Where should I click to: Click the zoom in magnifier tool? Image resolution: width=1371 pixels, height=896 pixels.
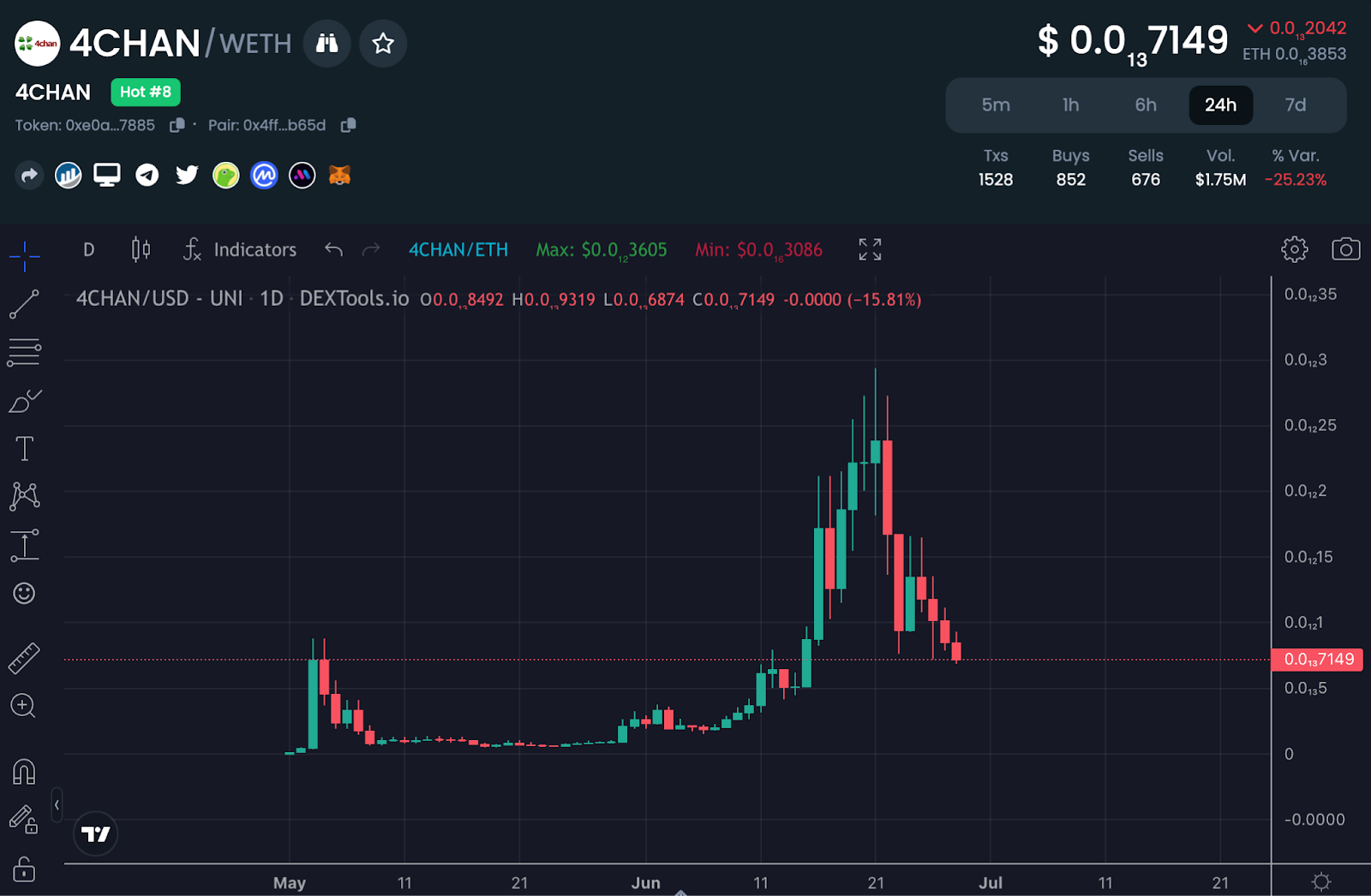[x=23, y=706]
